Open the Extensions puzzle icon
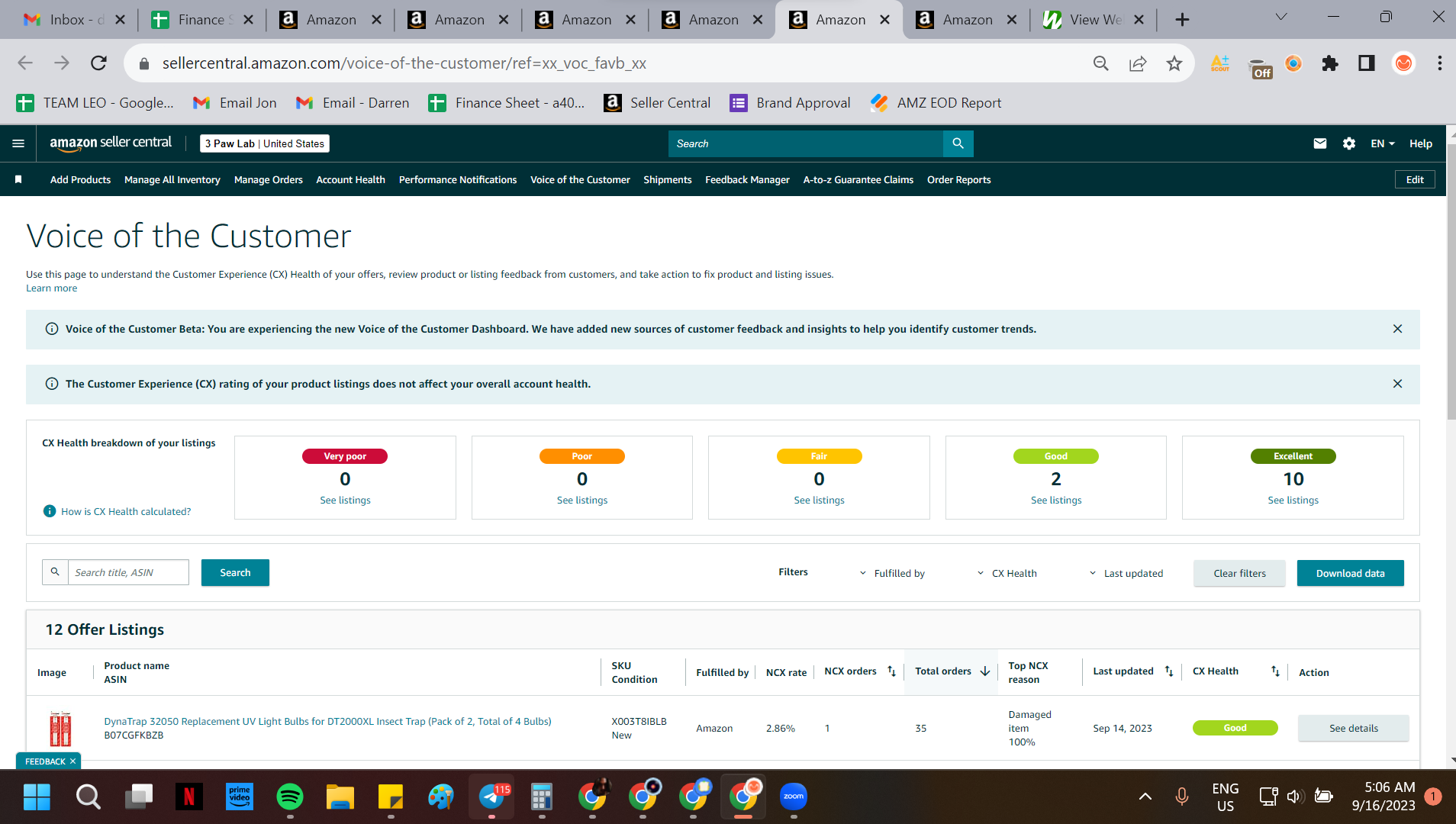The image size is (1456, 824). click(1330, 63)
